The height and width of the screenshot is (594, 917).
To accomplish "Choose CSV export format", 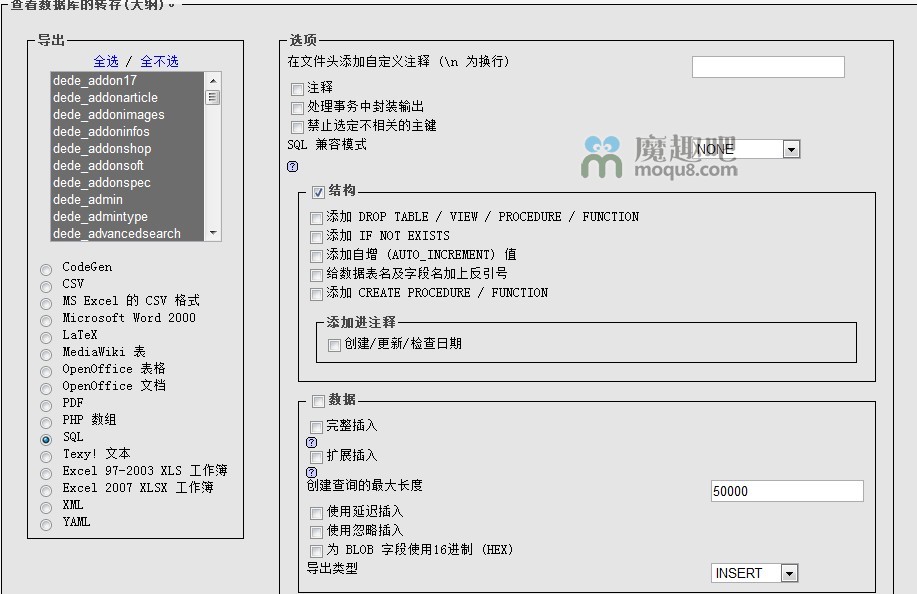I will point(46,286).
